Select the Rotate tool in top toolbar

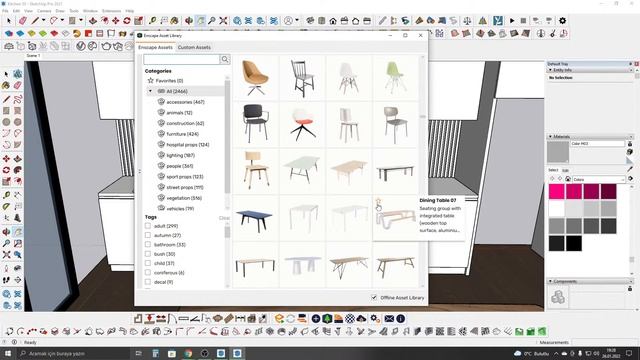[x=127, y=20]
